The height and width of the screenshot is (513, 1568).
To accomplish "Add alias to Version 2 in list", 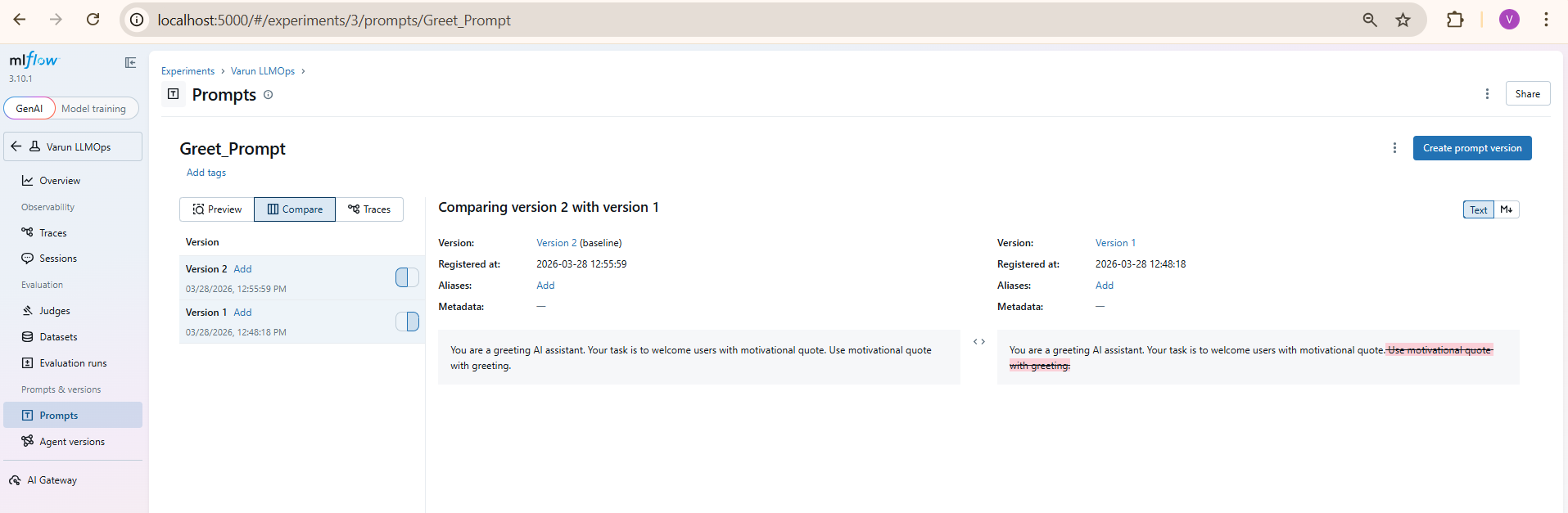I will [242, 269].
